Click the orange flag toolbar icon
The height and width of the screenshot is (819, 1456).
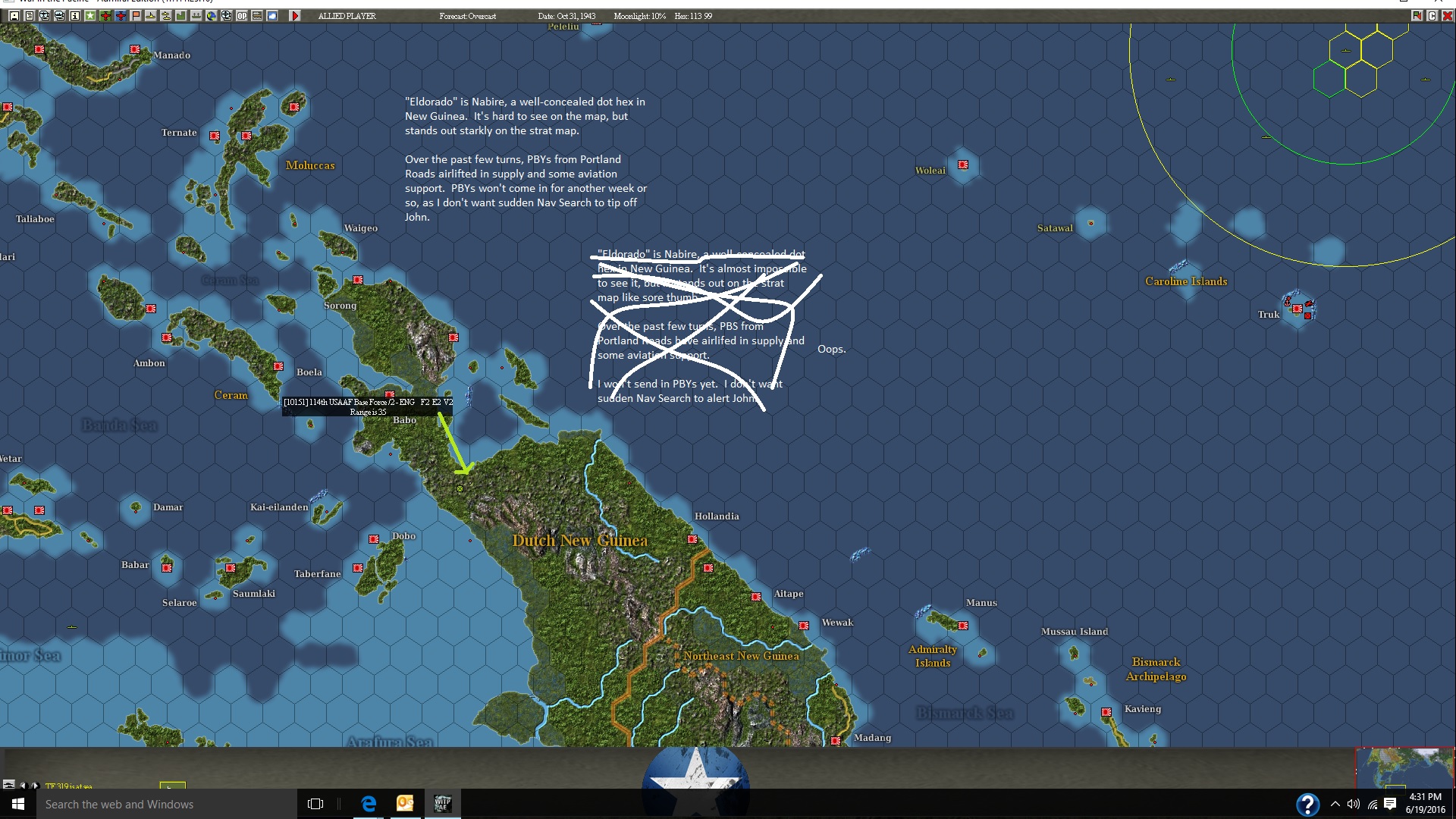tap(136, 16)
